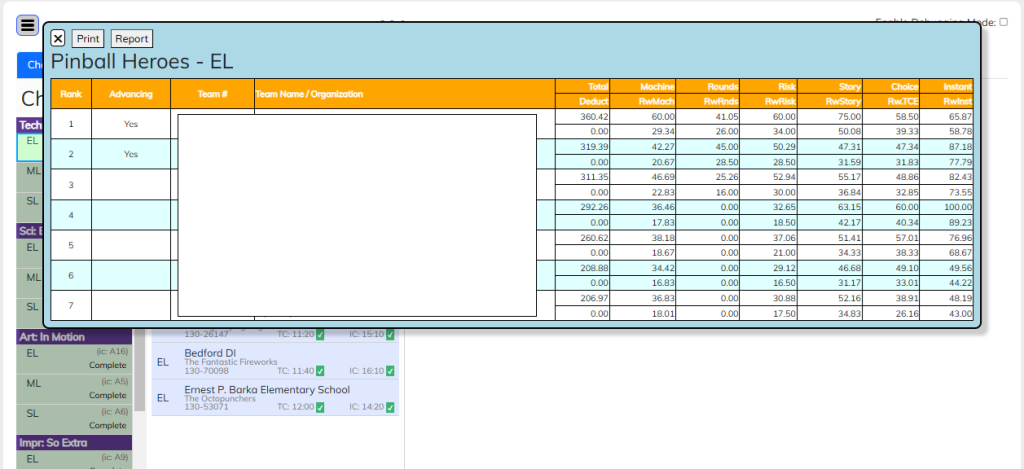Click the Rounds column header
The image size is (1024, 469).
point(707,86)
